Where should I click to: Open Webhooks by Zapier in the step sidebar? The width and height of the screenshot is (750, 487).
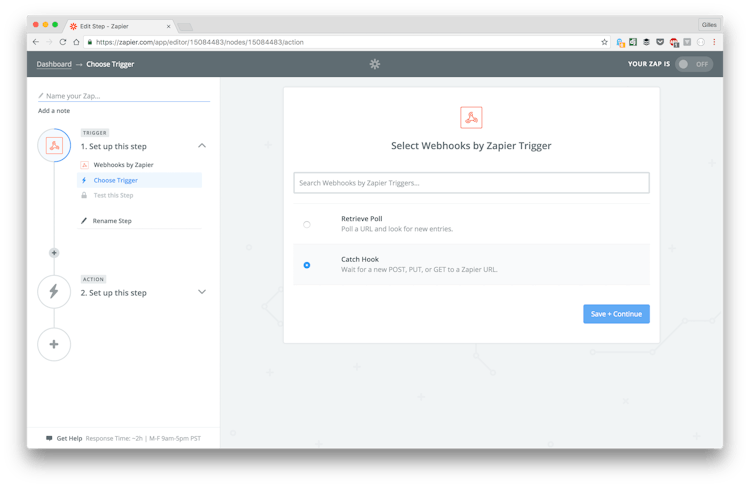pos(123,165)
